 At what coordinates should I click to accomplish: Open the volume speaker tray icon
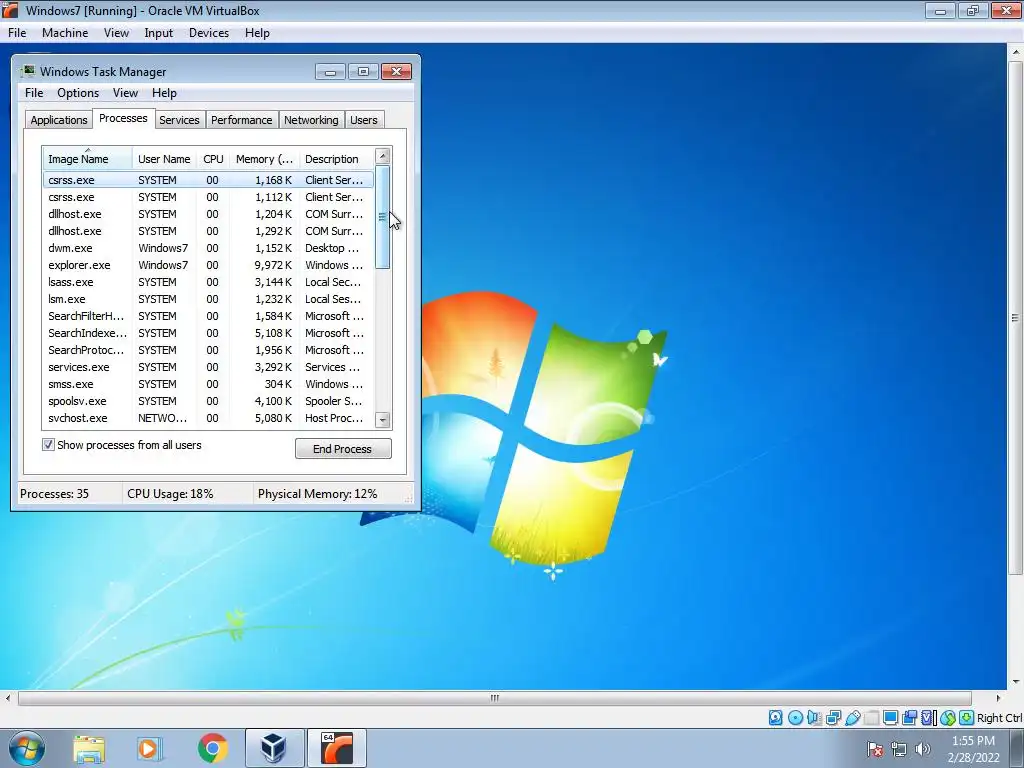[923, 749]
